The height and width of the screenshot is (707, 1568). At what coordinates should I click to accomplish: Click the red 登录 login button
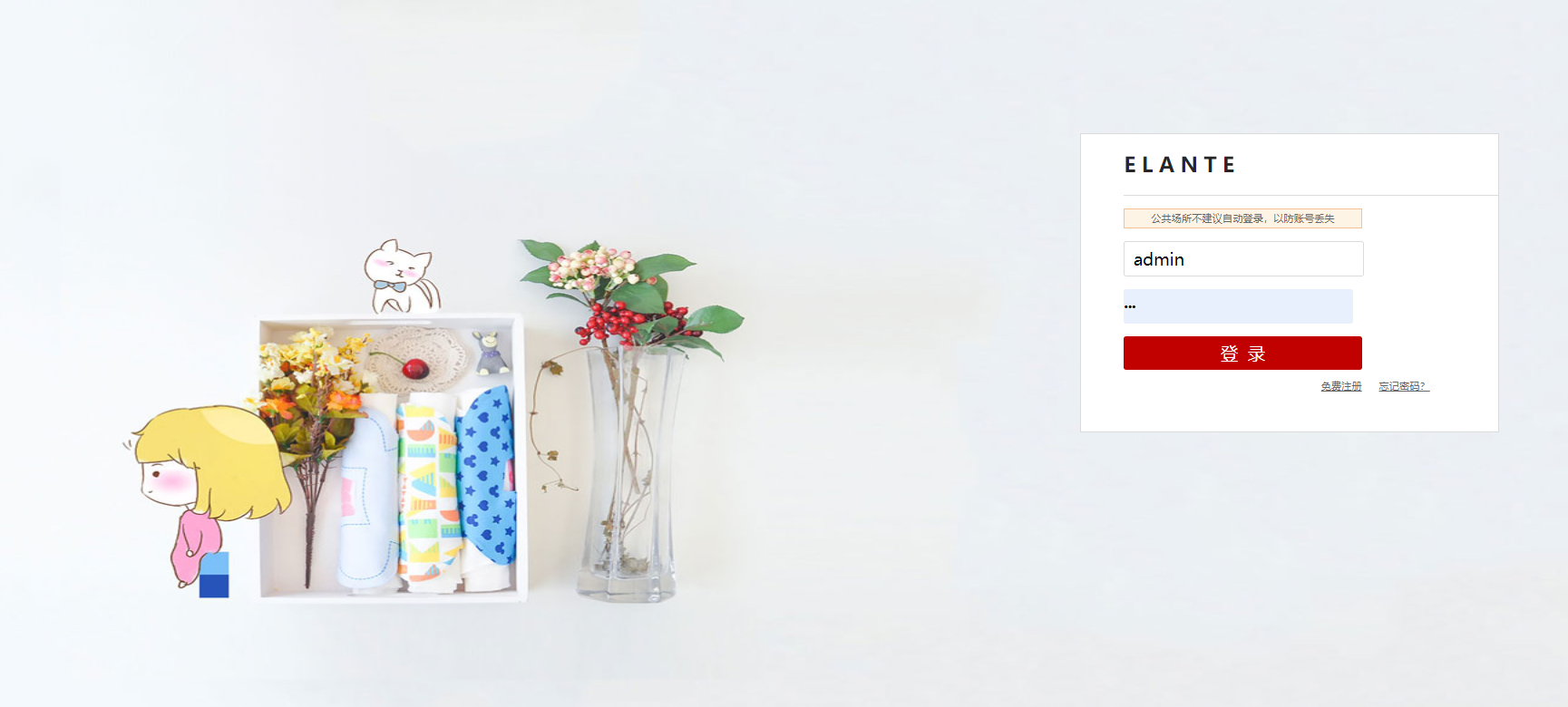(x=1242, y=353)
